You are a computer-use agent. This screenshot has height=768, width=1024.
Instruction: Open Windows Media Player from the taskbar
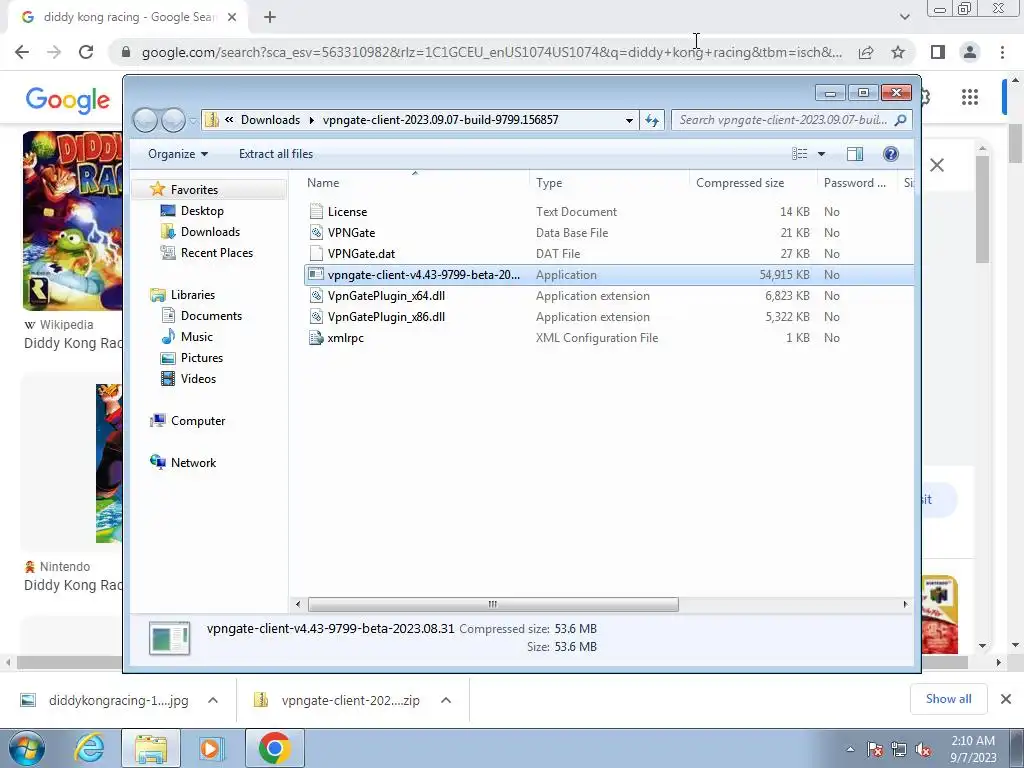pyautogui.click(x=211, y=748)
